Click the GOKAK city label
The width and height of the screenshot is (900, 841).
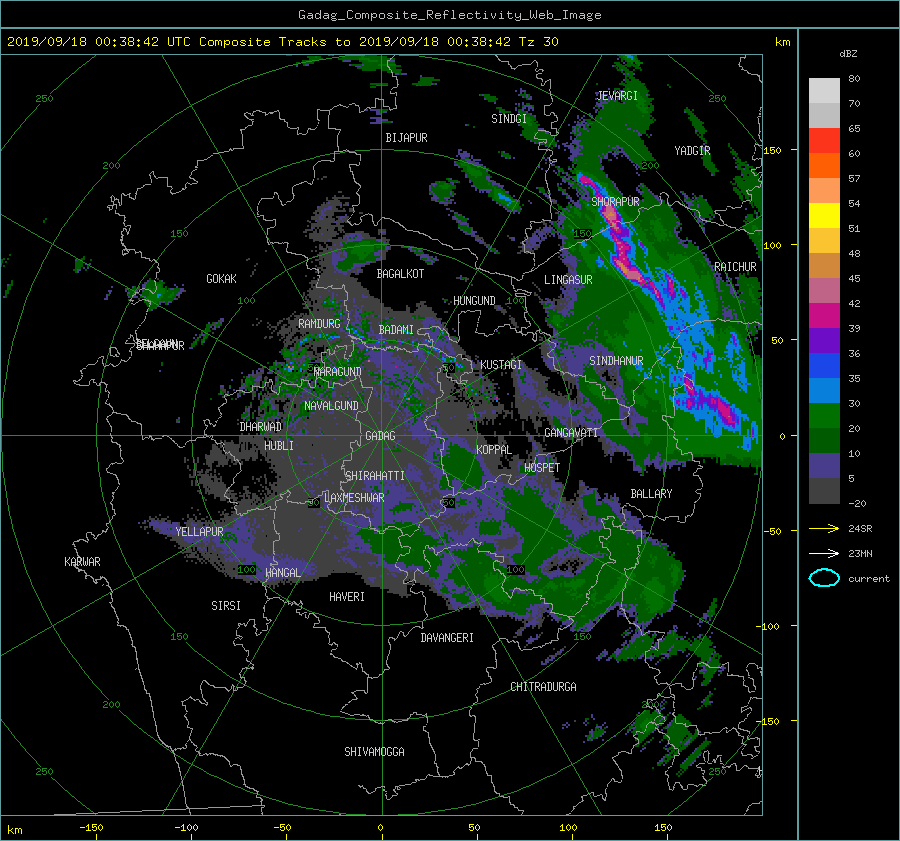coord(221,278)
